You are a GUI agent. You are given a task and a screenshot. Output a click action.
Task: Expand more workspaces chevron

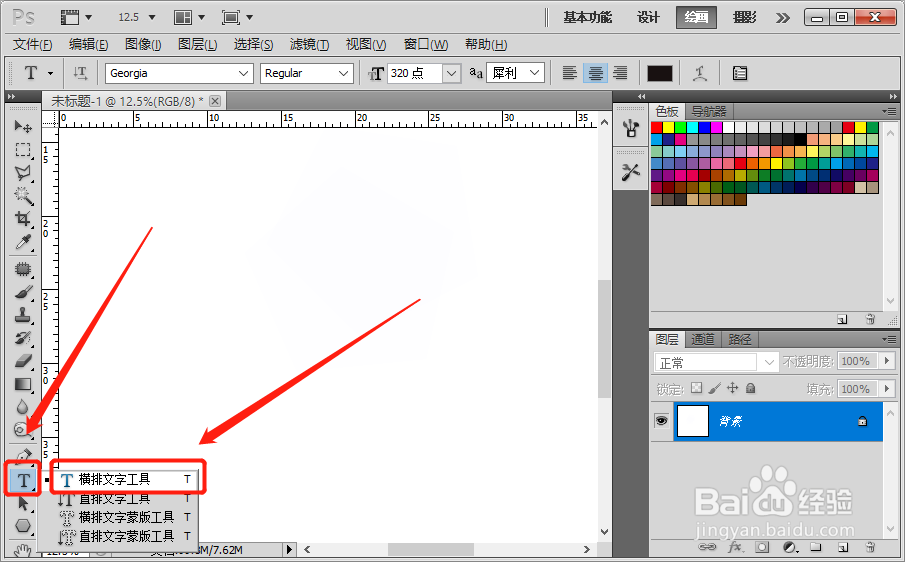pos(783,18)
